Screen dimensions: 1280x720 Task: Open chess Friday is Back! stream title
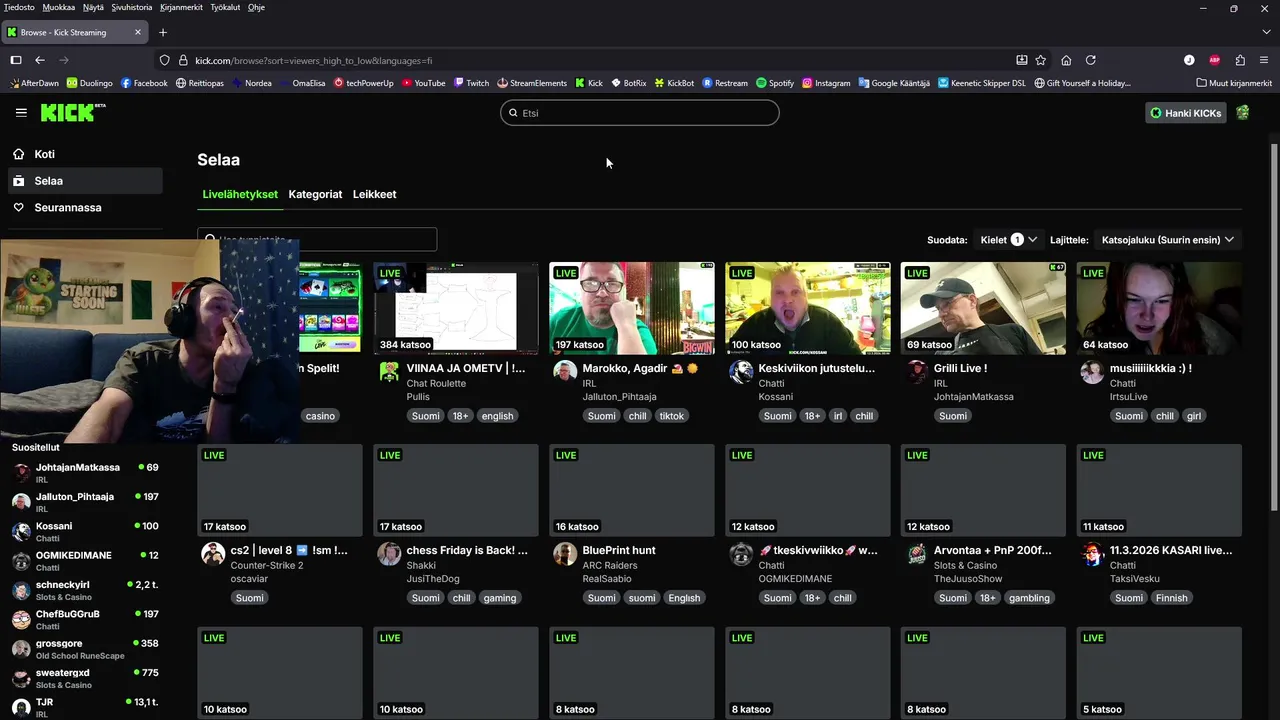[x=467, y=550]
